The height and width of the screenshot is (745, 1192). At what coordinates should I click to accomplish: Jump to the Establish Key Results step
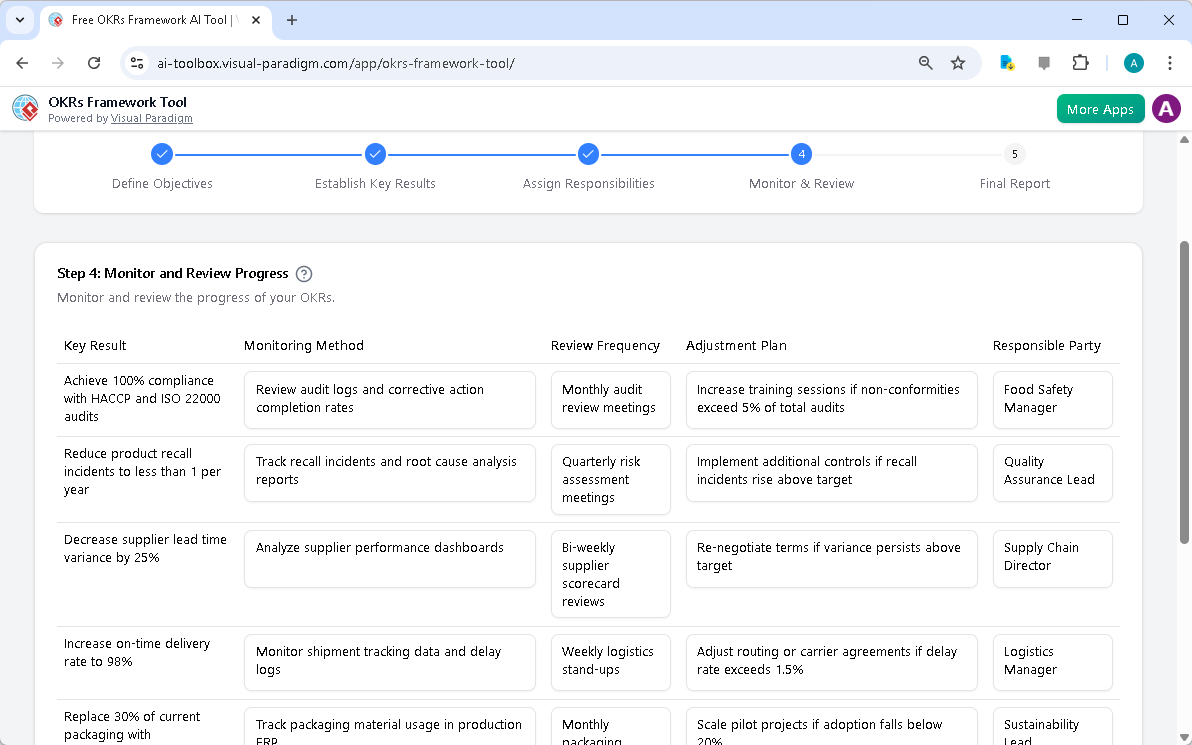point(375,154)
